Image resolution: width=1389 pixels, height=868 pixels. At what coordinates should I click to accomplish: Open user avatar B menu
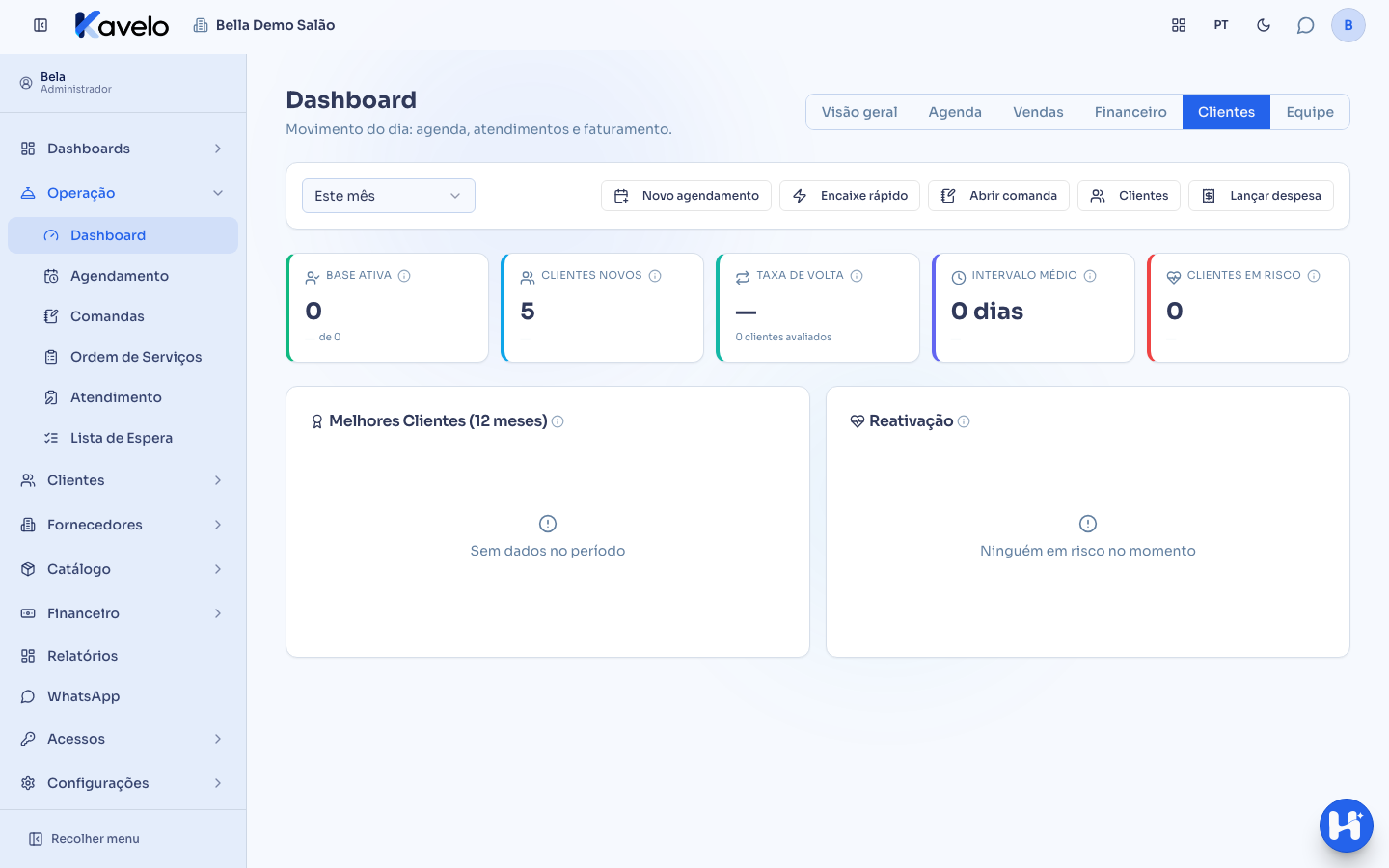click(x=1348, y=25)
